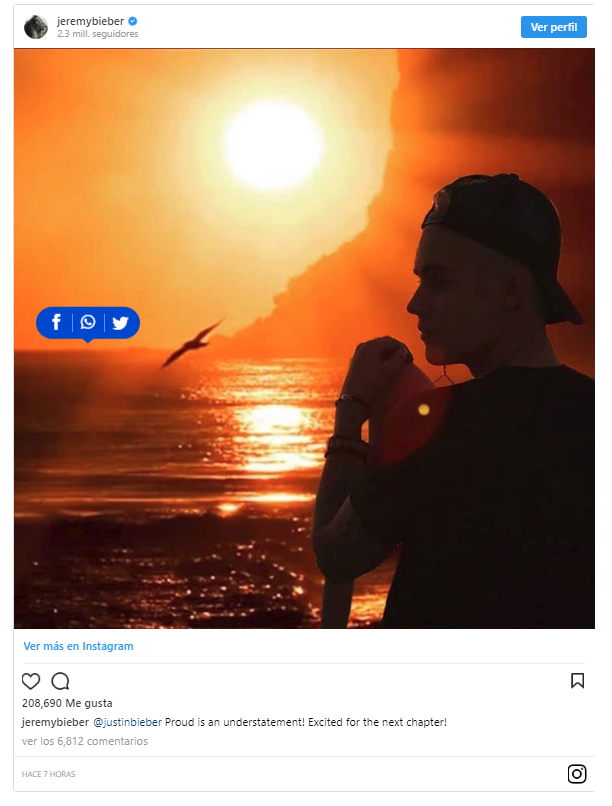This screenshot has height=806, width=612.
Task: Click verified badge next to jeremybieber
Action: point(133,21)
